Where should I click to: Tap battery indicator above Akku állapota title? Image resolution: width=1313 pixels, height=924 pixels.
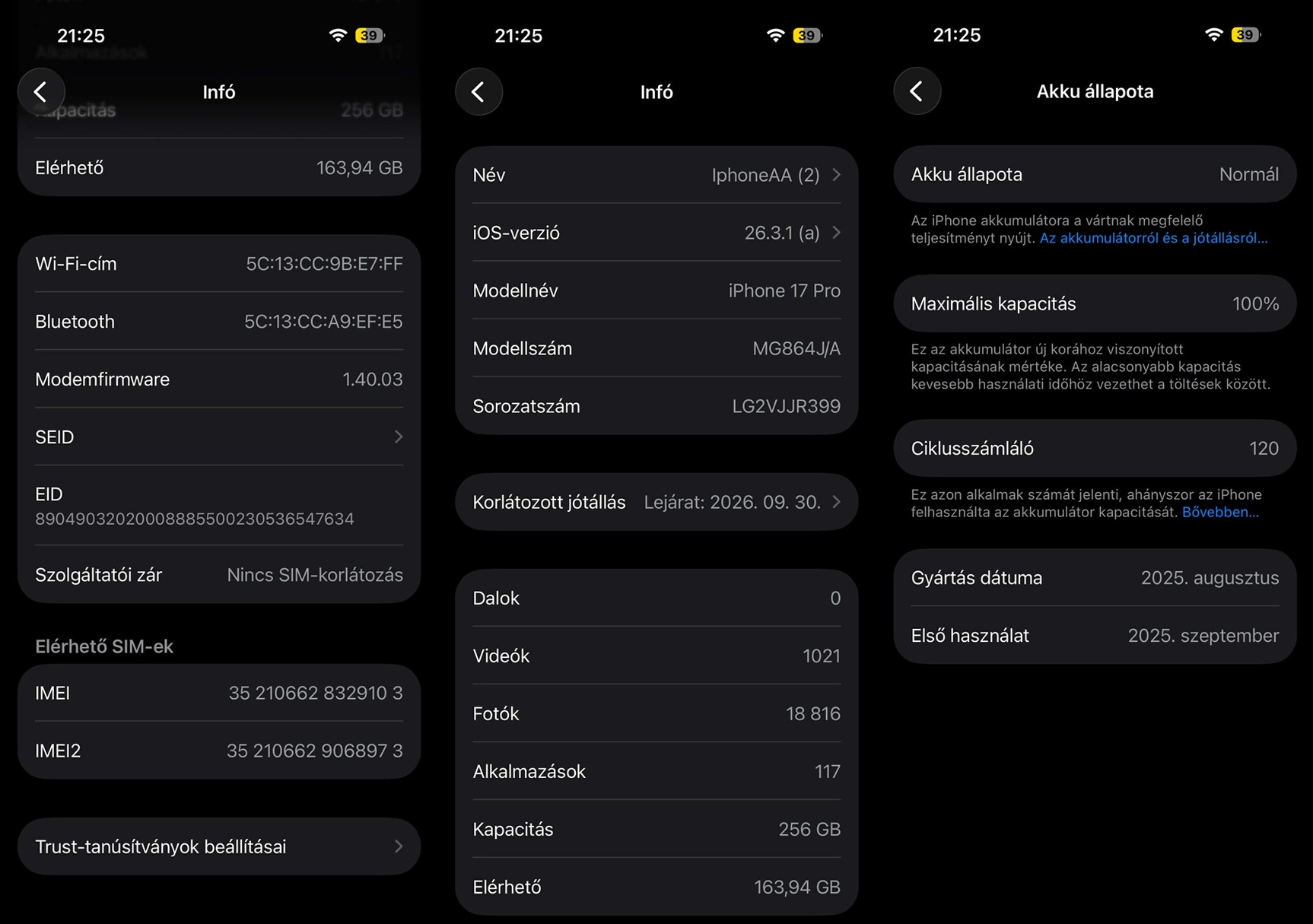1245,35
